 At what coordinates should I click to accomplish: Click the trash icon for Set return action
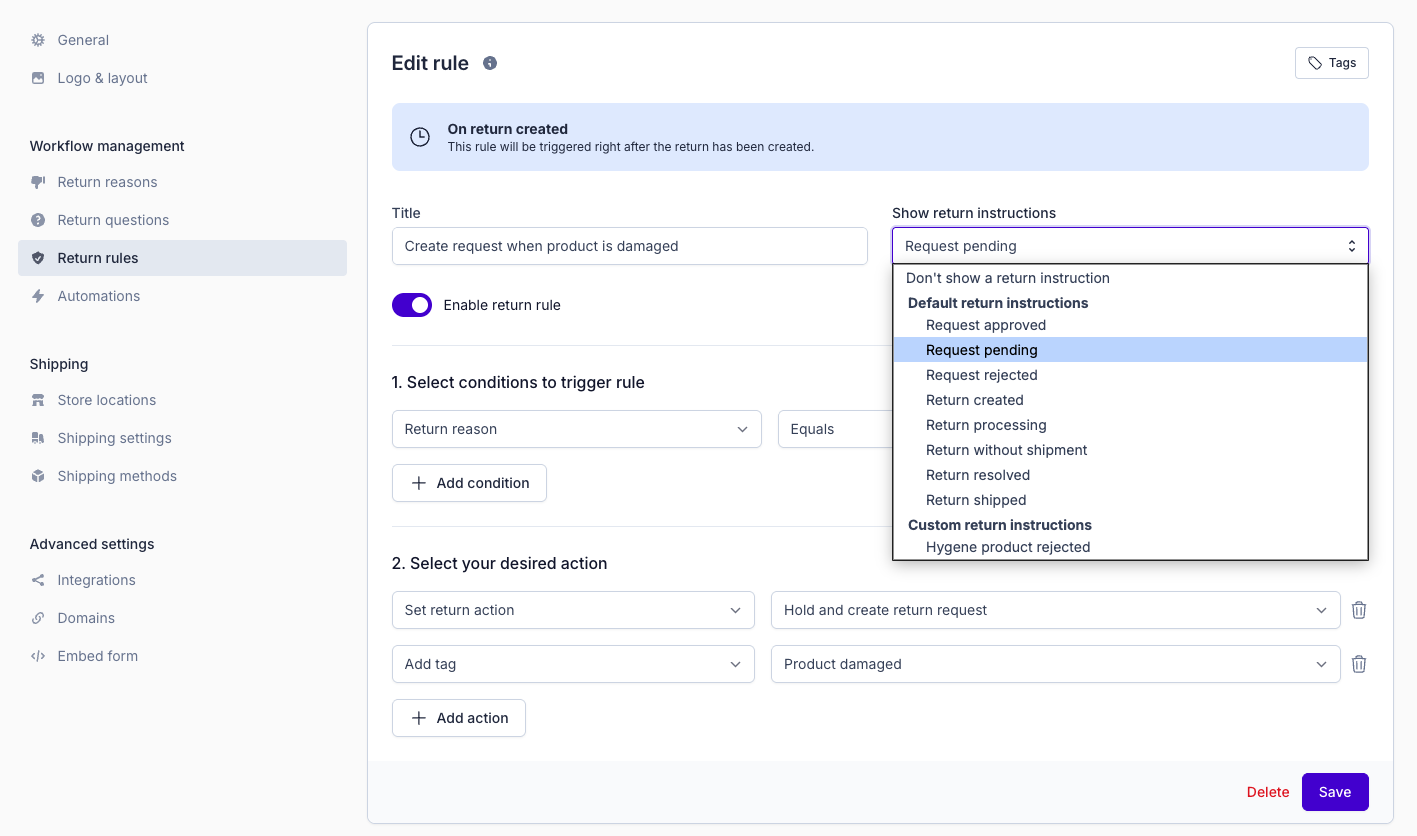1358,610
